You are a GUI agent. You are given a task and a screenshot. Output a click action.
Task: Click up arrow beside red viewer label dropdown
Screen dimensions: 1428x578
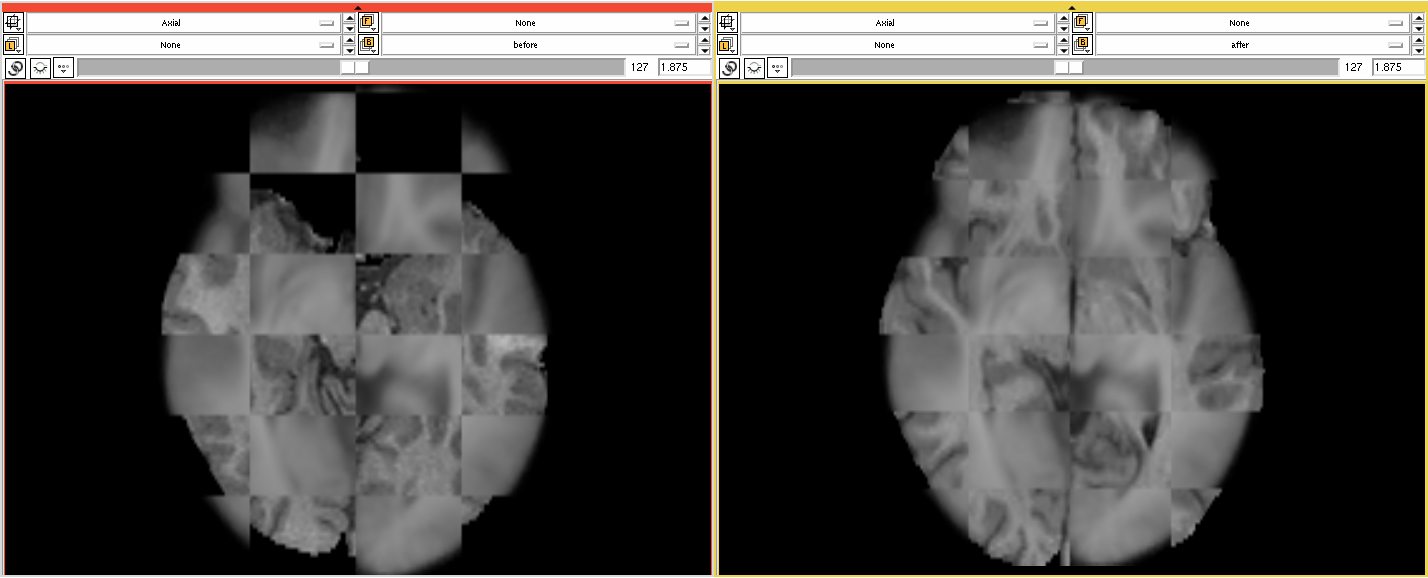[x=348, y=40]
